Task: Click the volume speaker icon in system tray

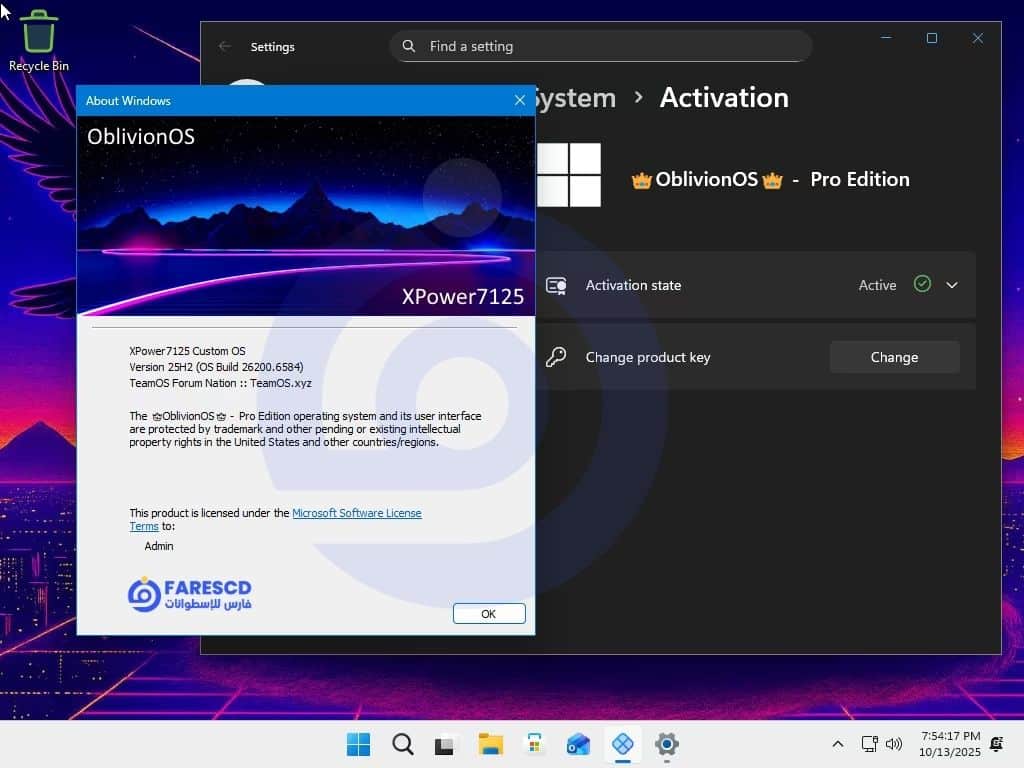Action: click(x=894, y=744)
